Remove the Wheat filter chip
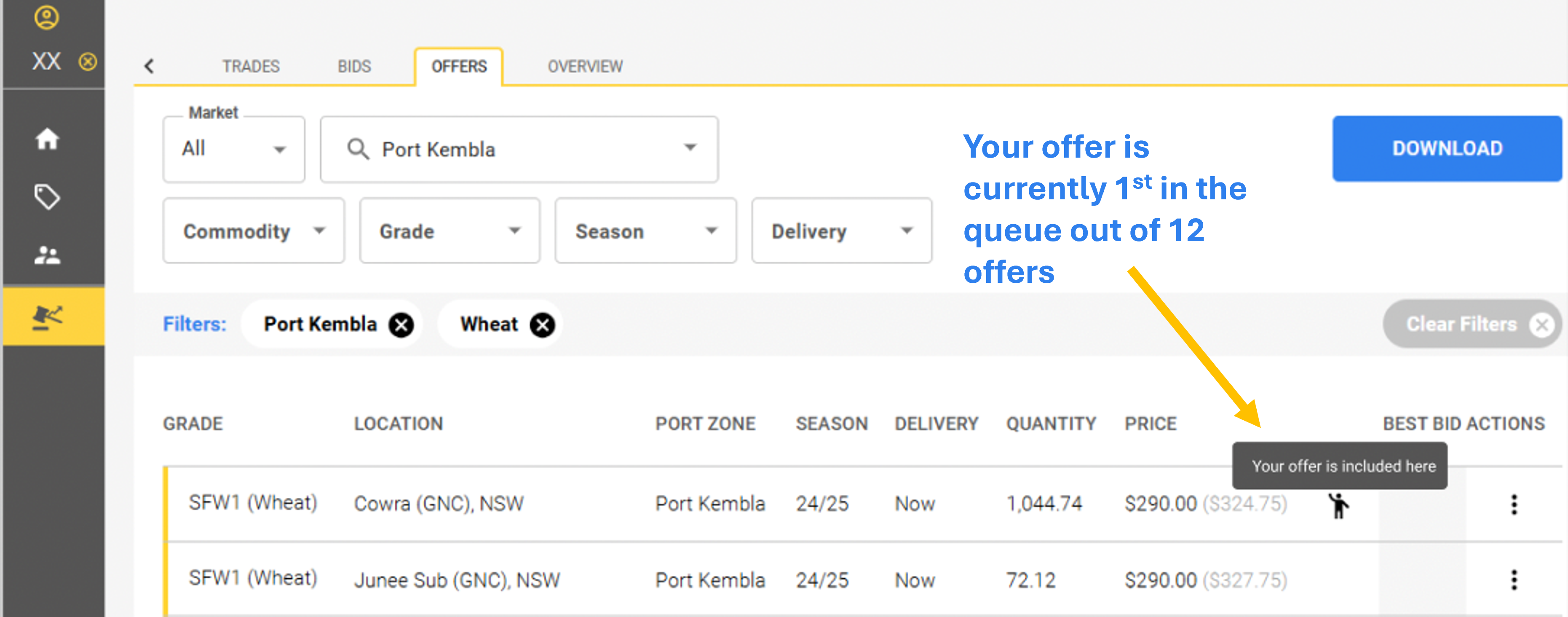Image resolution: width=1568 pixels, height=617 pixels. click(x=542, y=325)
